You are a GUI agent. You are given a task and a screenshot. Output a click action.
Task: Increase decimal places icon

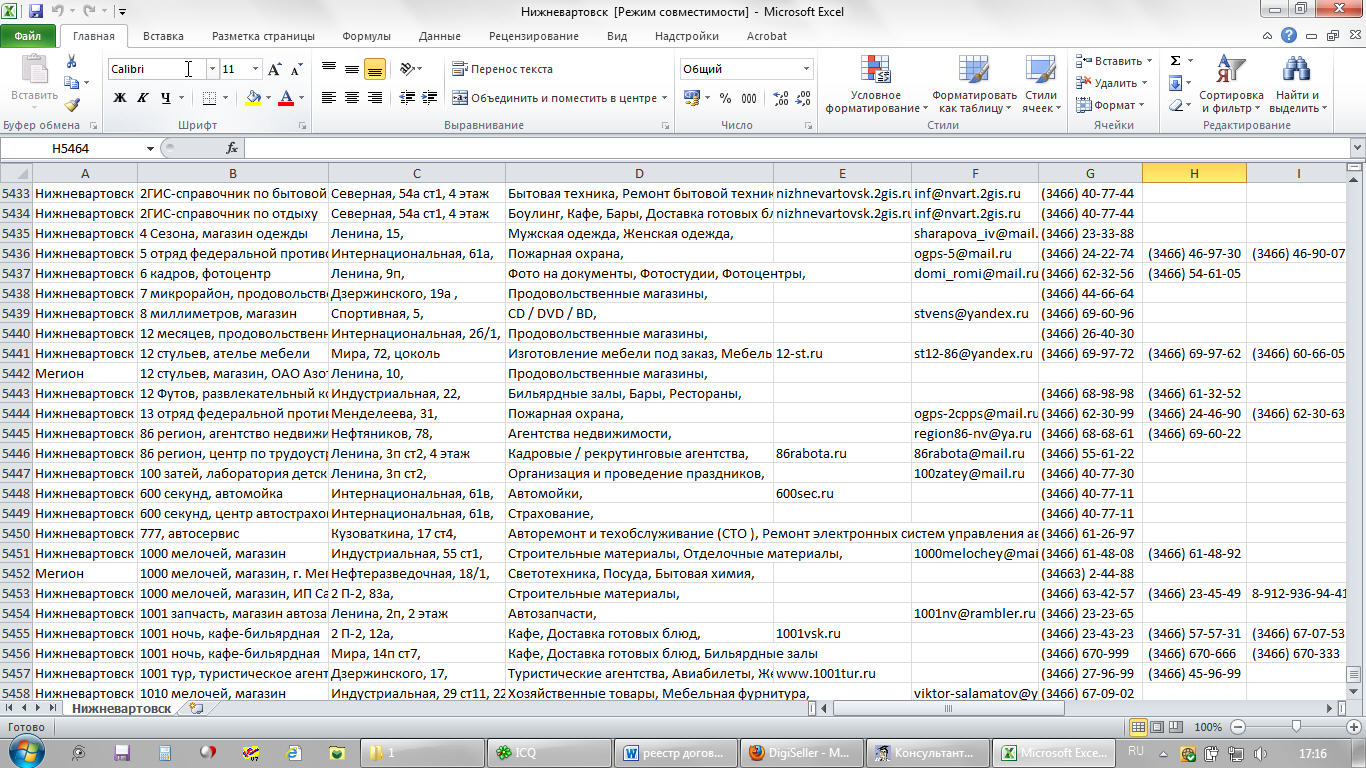(780, 98)
